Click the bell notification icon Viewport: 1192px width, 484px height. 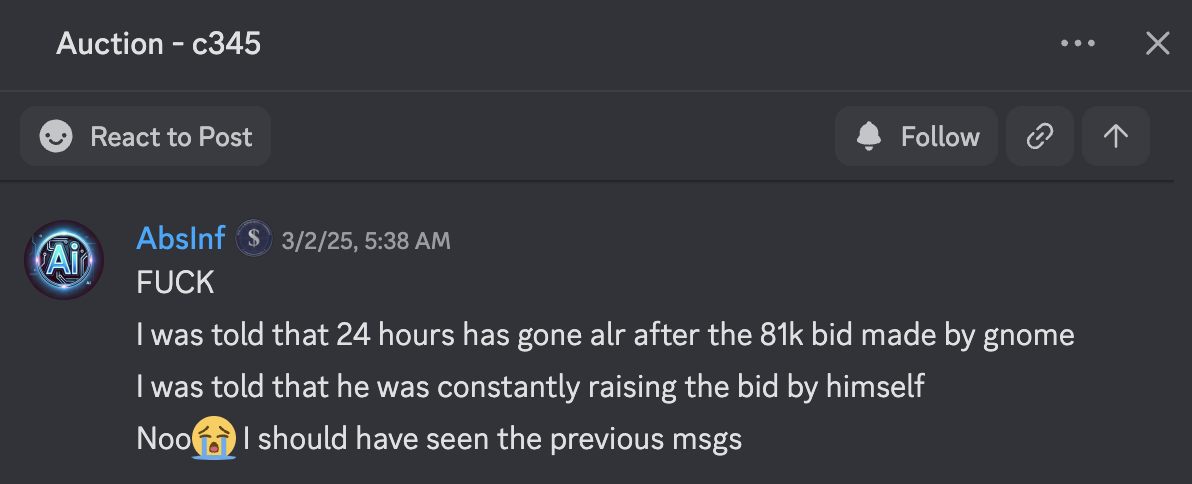[870, 137]
